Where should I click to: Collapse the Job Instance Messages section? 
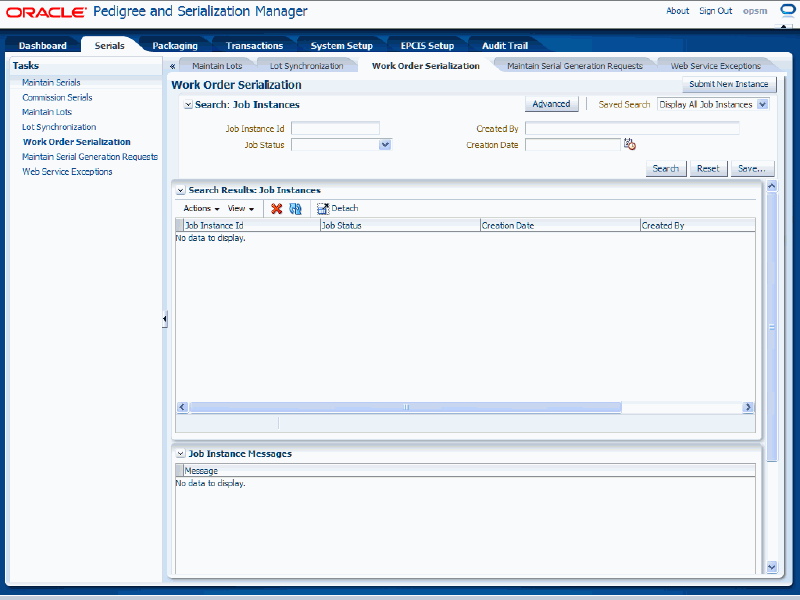click(181, 454)
